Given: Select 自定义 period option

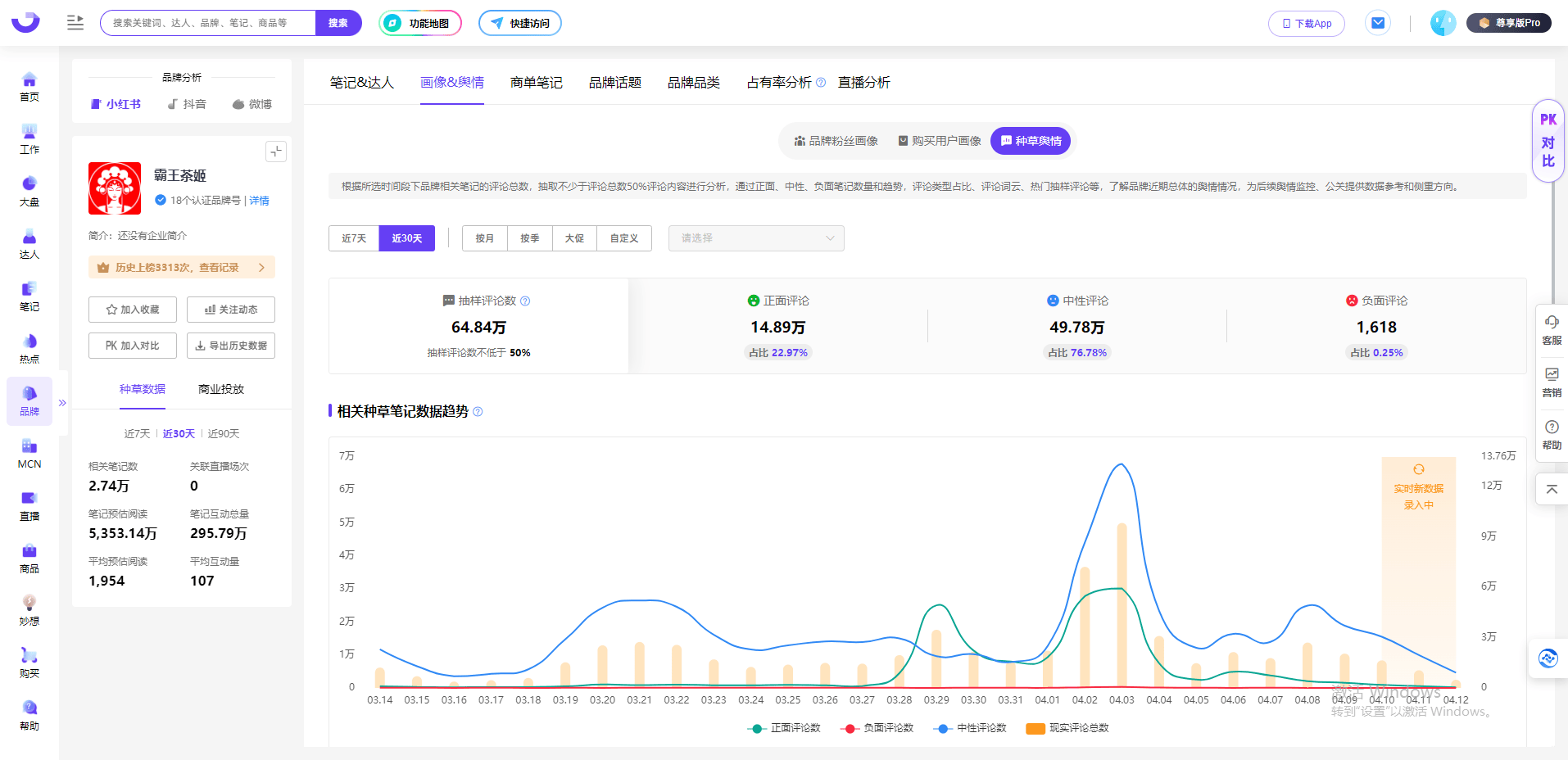Looking at the screenshot, I should pos(624,238).
